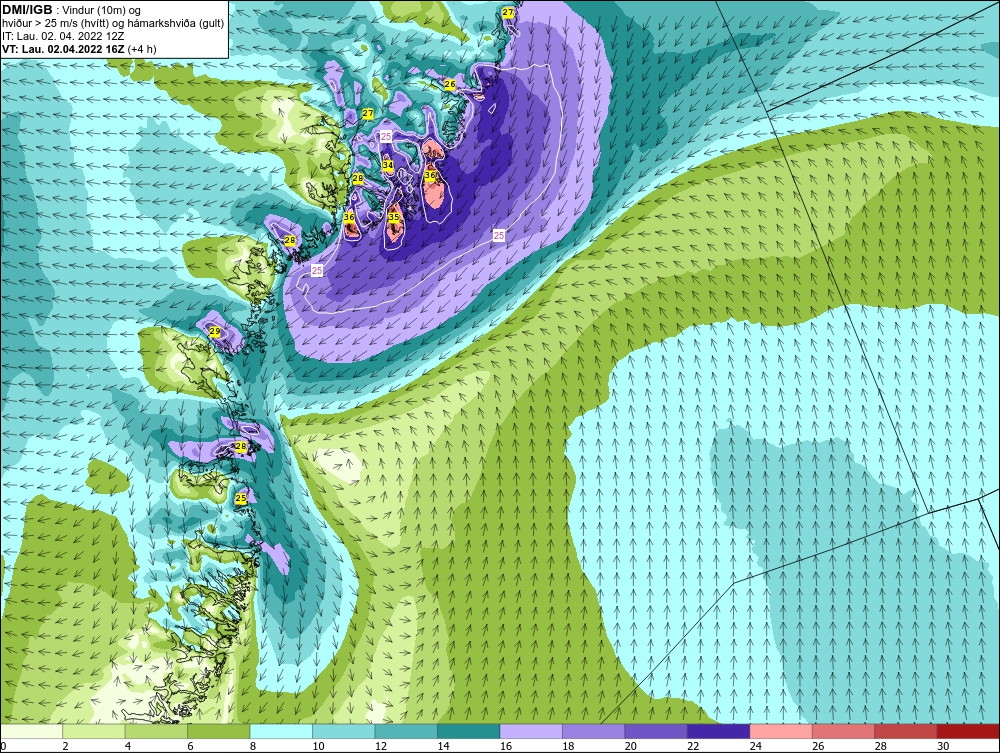Click the yellow gust label 26
Image resolution: width=1000 pixels, height=753 pixels.
pos(450,84)
